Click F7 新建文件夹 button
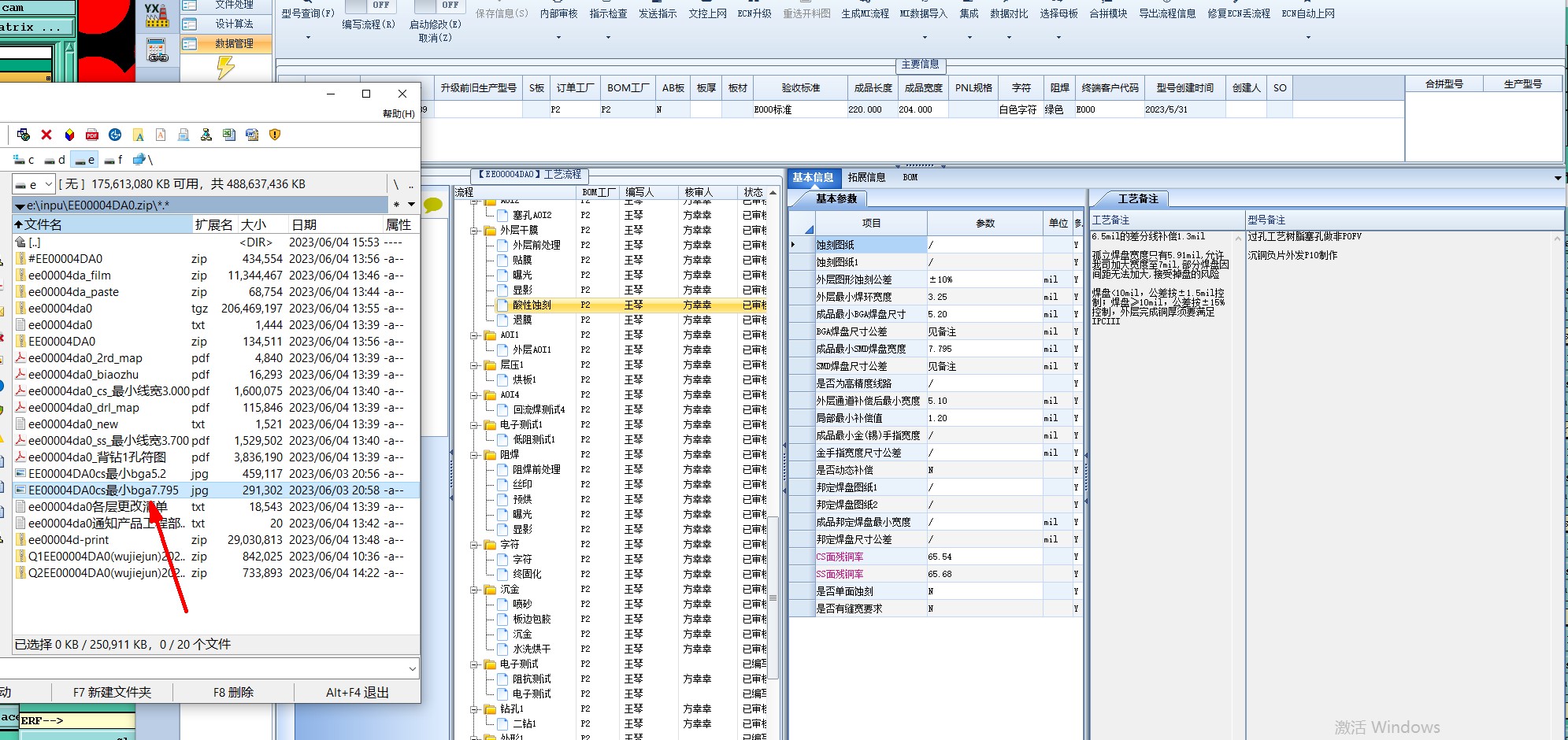Viewport: 1568px width, 740px height. pyautogui.click(x=112, y=693)
